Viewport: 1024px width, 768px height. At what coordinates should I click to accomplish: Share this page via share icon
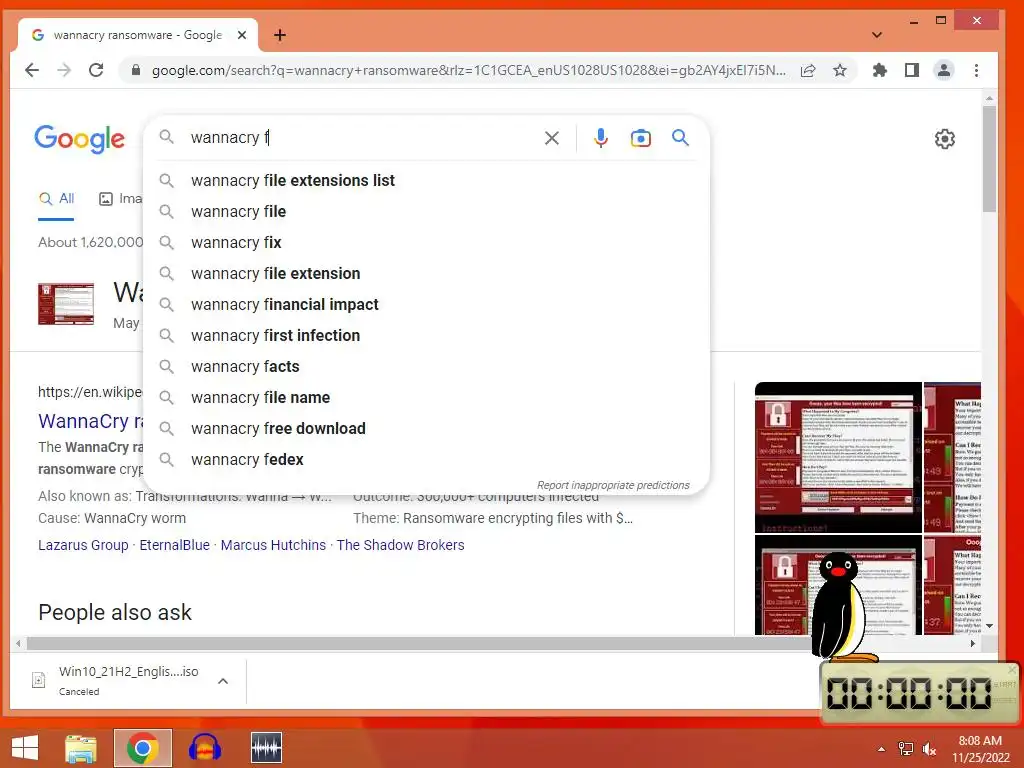click(x=808, y=70)
